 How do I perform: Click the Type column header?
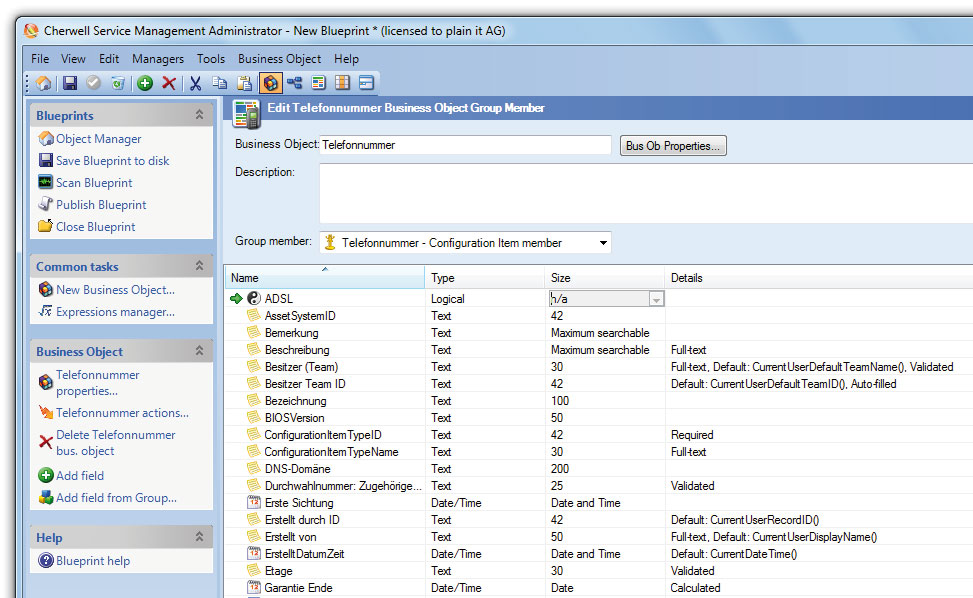click(x=485, y=277)
